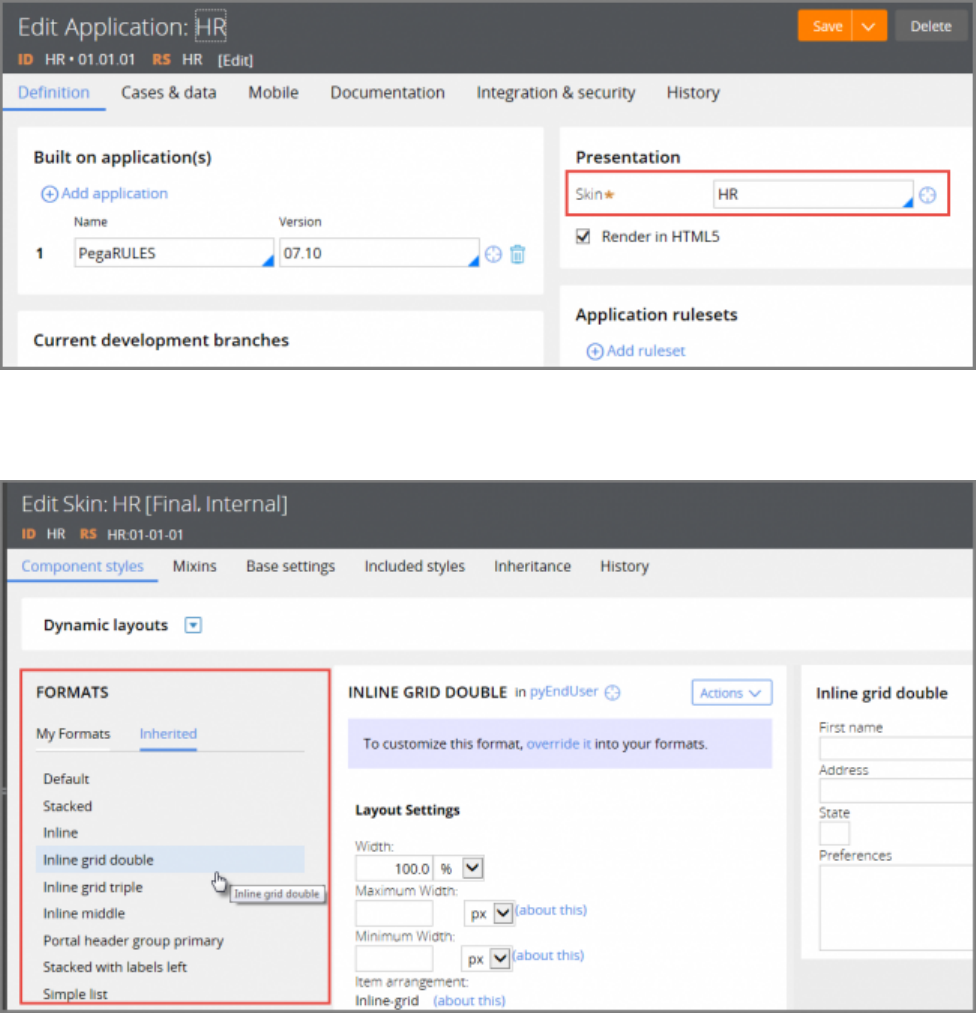Switch to the Cases & data tab
The height and width of the screenshot is (1013, 976).
pyautogui.click(x=169, y=92)
